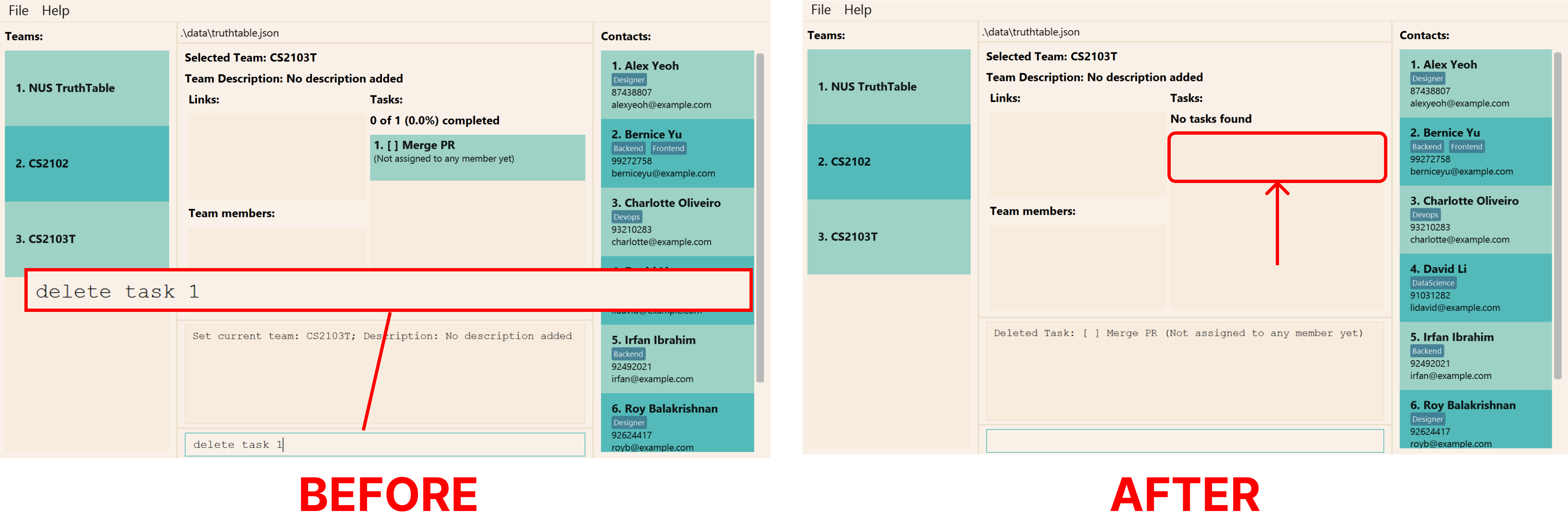Click Roy Balakrishnan contact in BEFORE window
The width and height of the screenshot is (1568, 530).
[x=677, y=423]
